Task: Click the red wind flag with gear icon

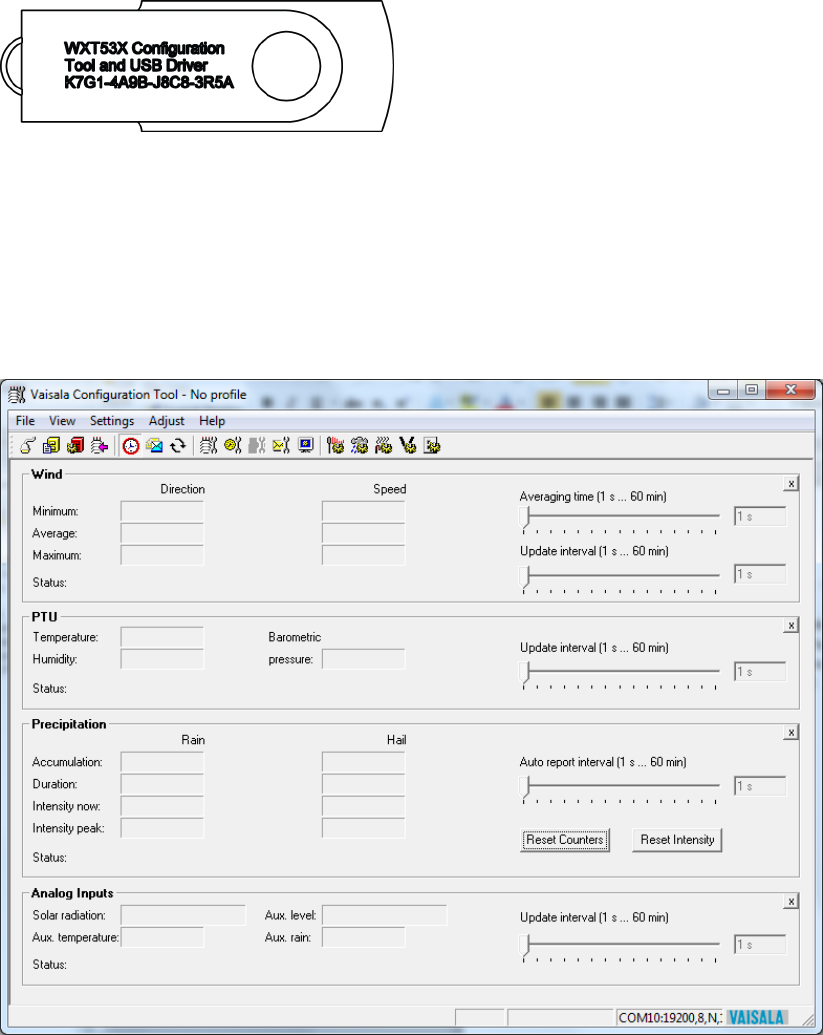Action: 335,446
